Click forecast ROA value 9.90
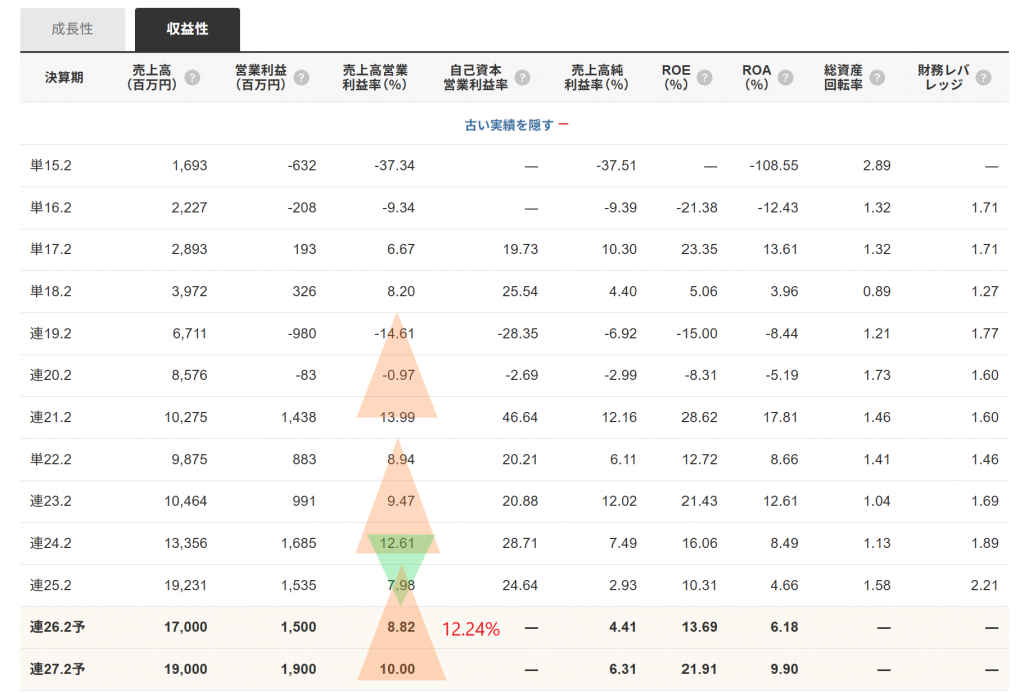 point(784,669)
